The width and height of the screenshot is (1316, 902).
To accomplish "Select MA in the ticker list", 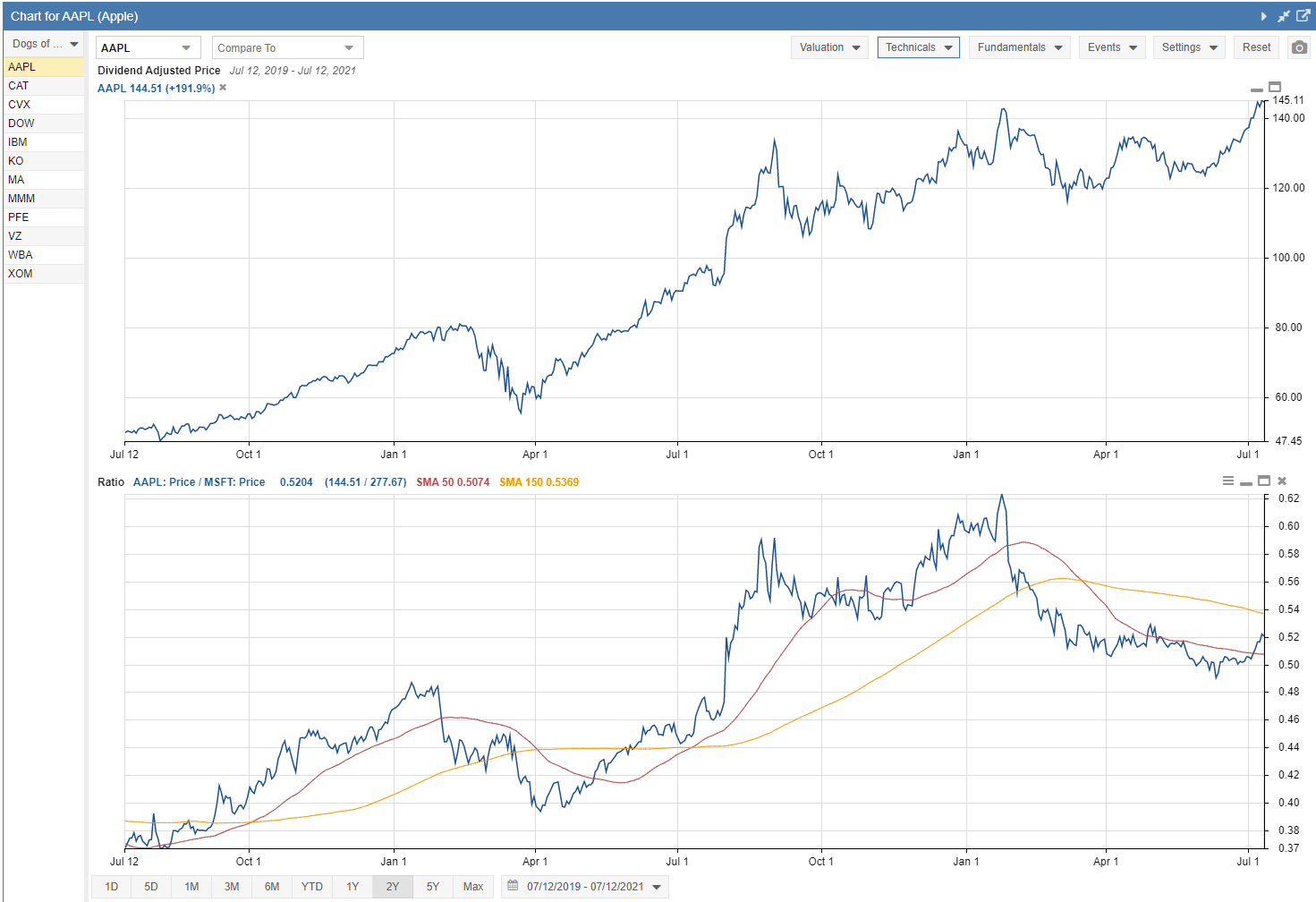I will tap(44, 180).
